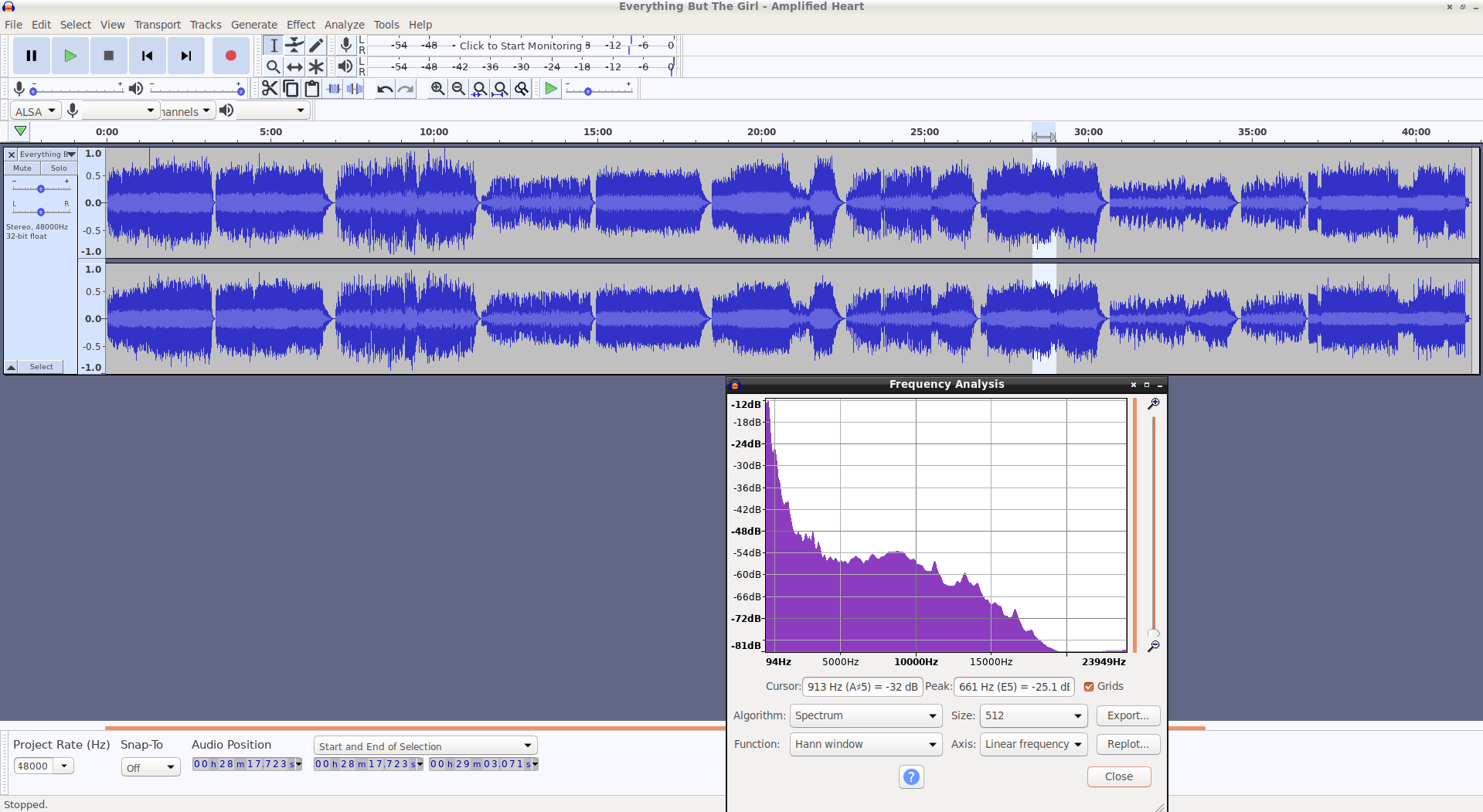This screenshot has width=1483, height=812.
Task: Click the track Select button
Action: point(42,367)
